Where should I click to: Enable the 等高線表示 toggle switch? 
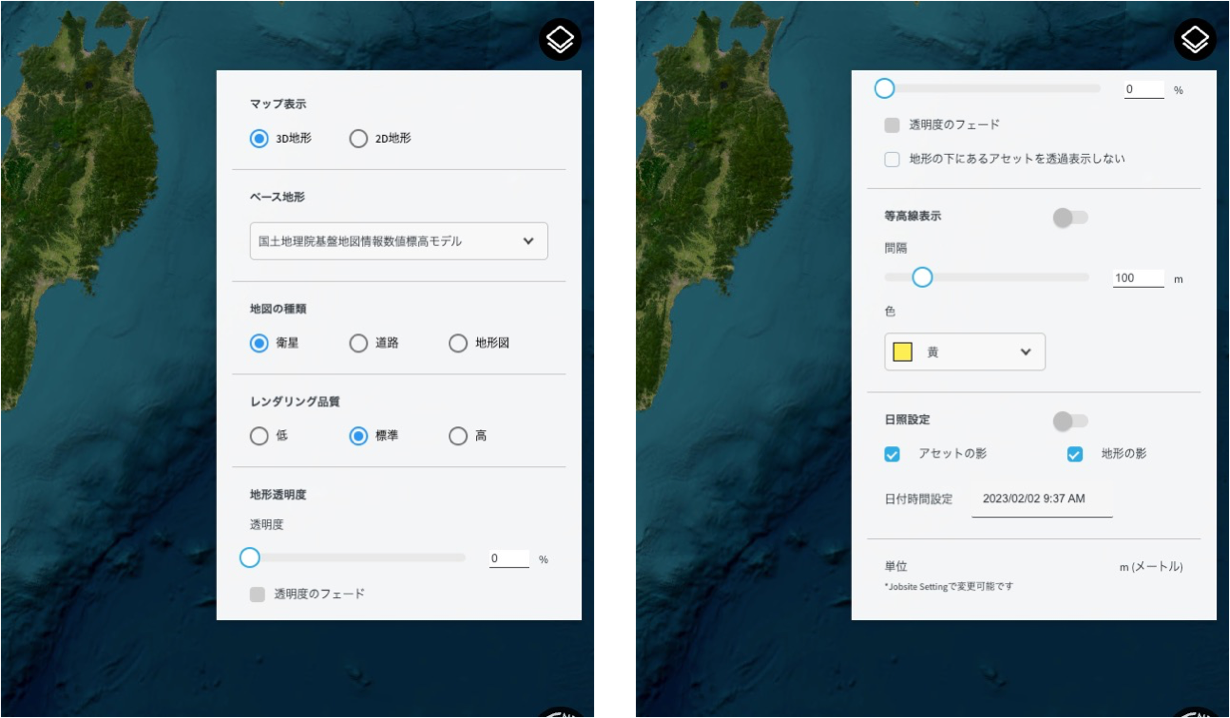[x=1069, y=217]
